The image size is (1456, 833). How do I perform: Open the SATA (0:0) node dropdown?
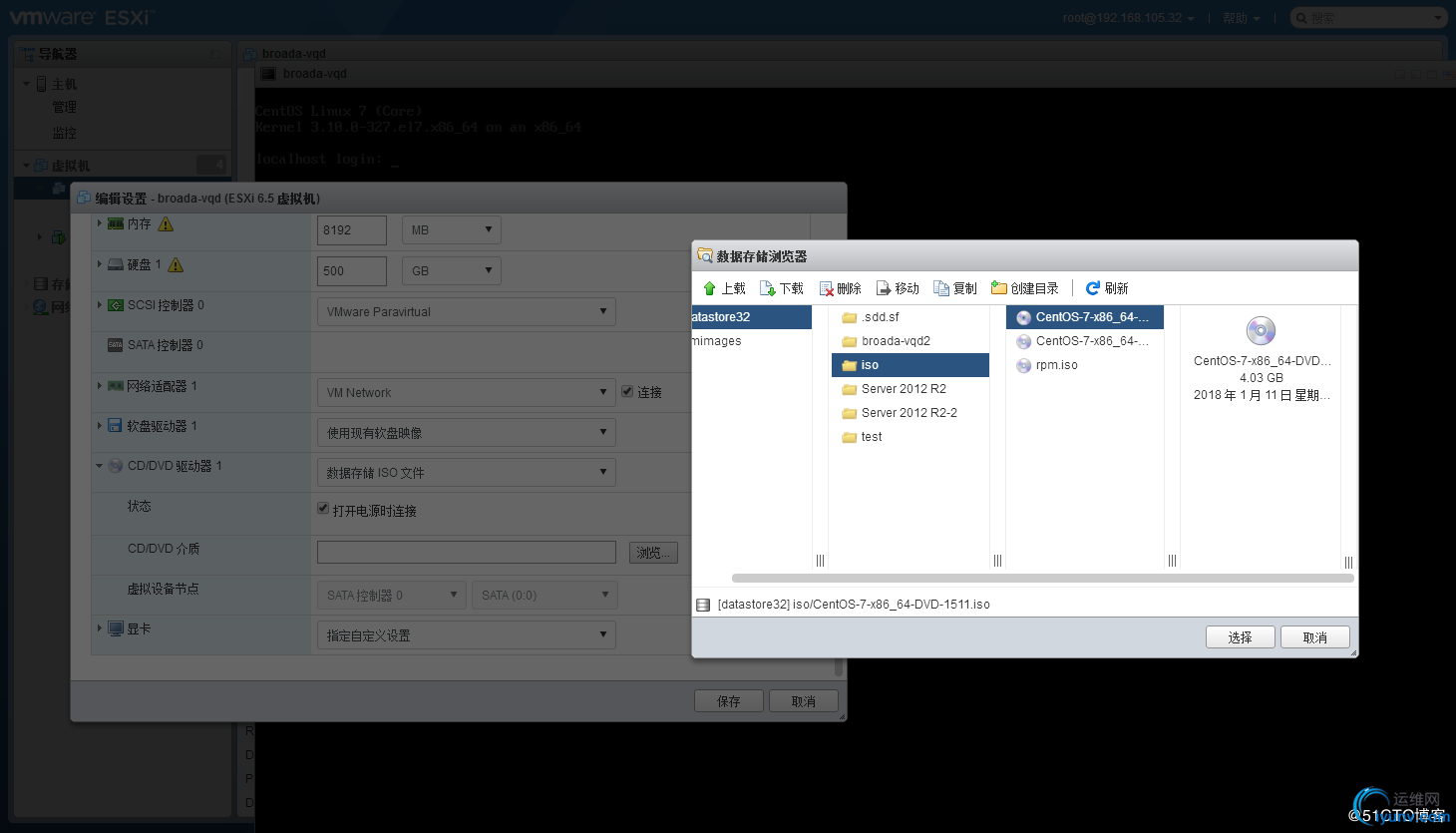pyautogui.click(x=545, y=596)
